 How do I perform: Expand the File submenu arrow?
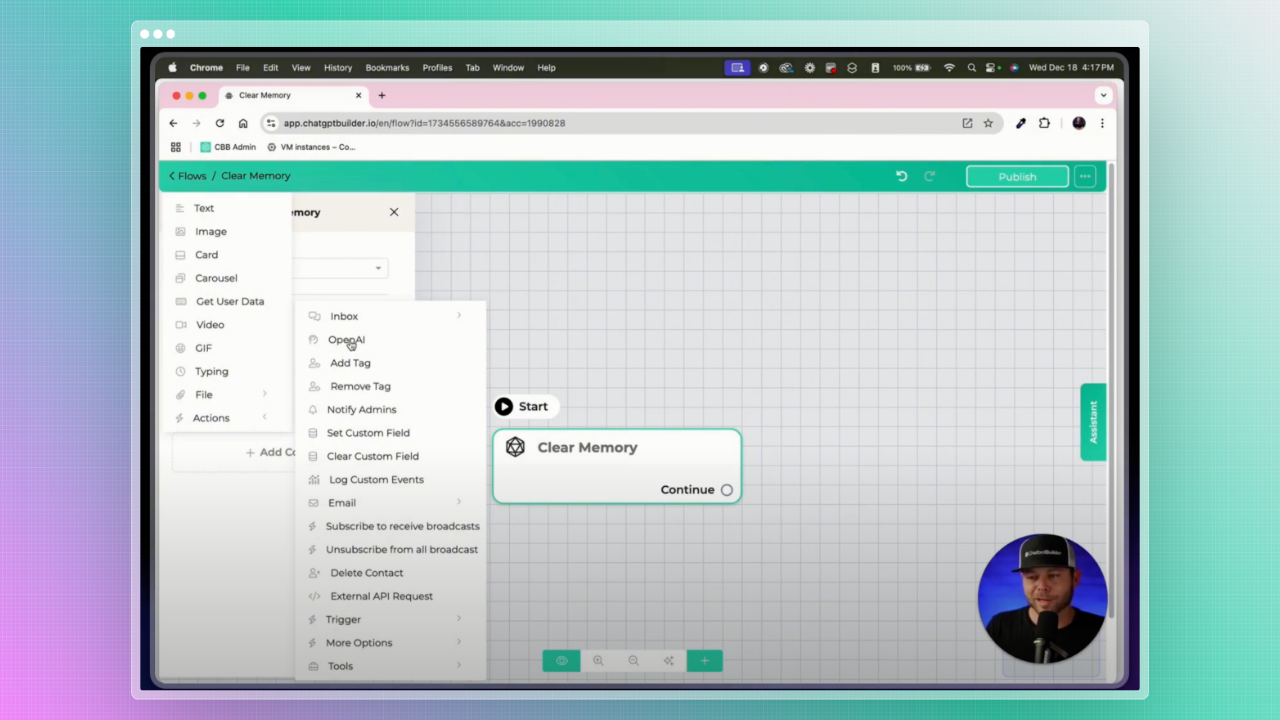pyautogui.click(x=265, y=394)
